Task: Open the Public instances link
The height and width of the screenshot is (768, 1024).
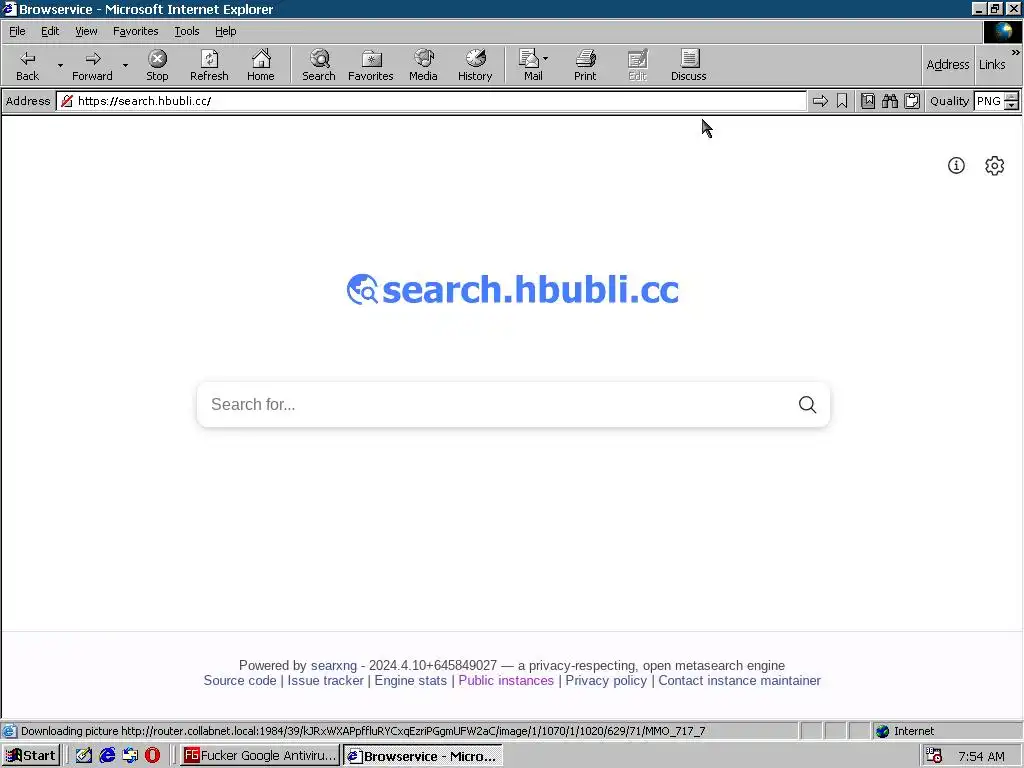Action: click(506, 680)
